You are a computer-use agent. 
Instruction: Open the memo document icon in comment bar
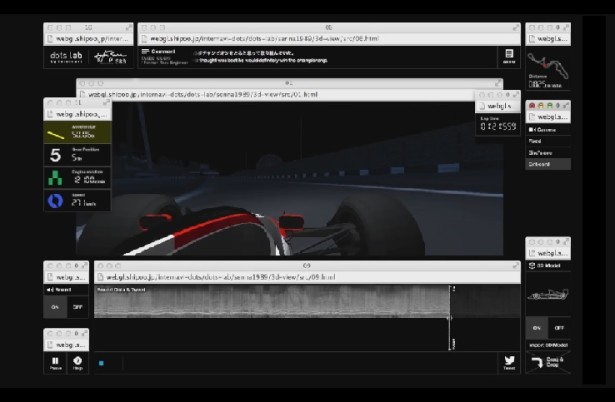[x=509, y=56]
